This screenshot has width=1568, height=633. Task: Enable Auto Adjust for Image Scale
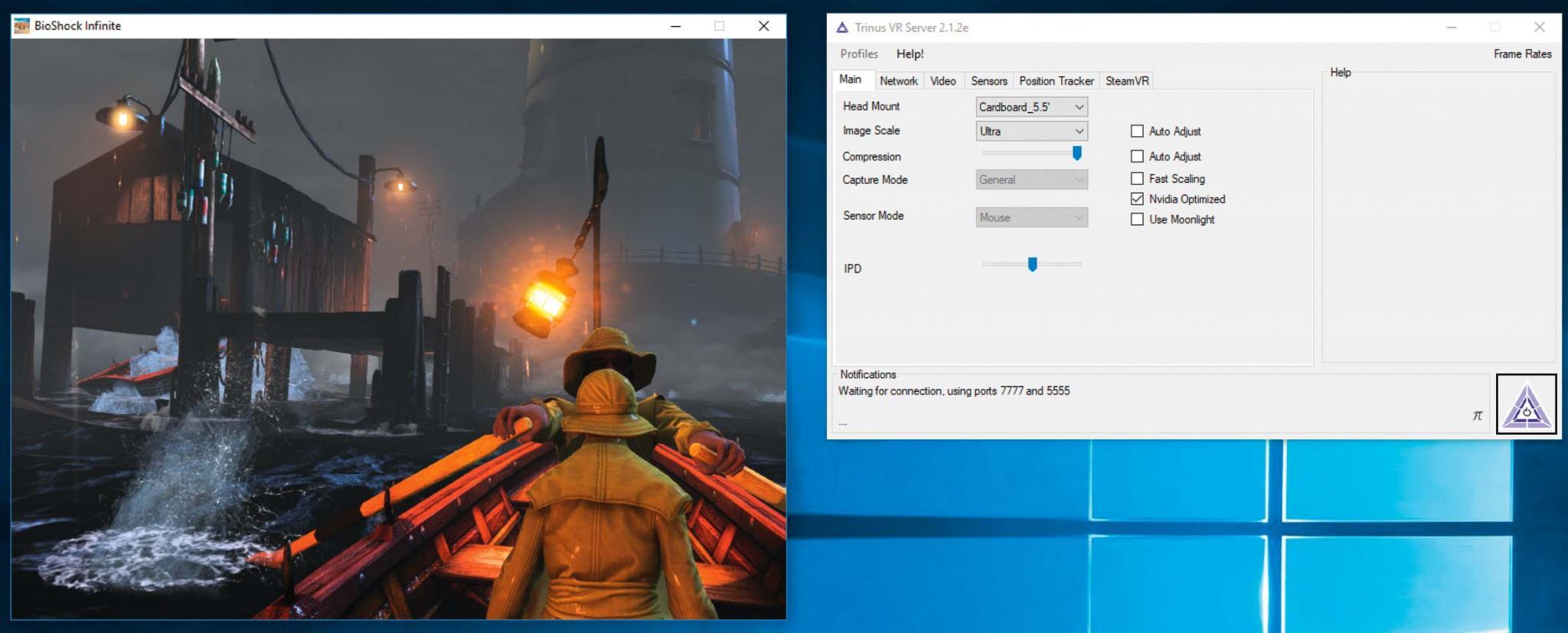(x=1137, y=132)
